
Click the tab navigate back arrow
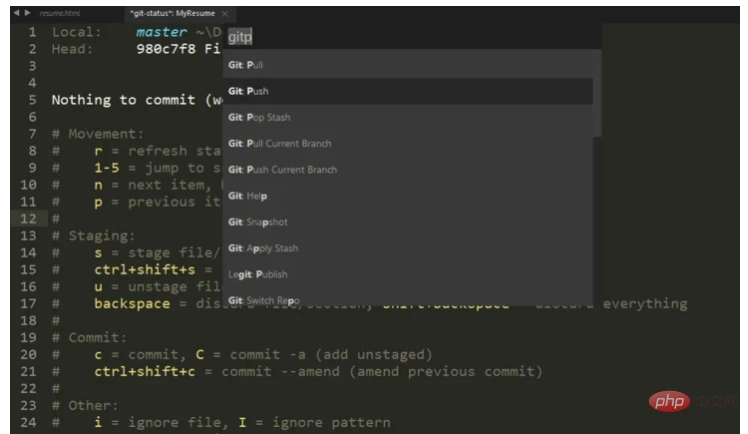tap(17, 13)
